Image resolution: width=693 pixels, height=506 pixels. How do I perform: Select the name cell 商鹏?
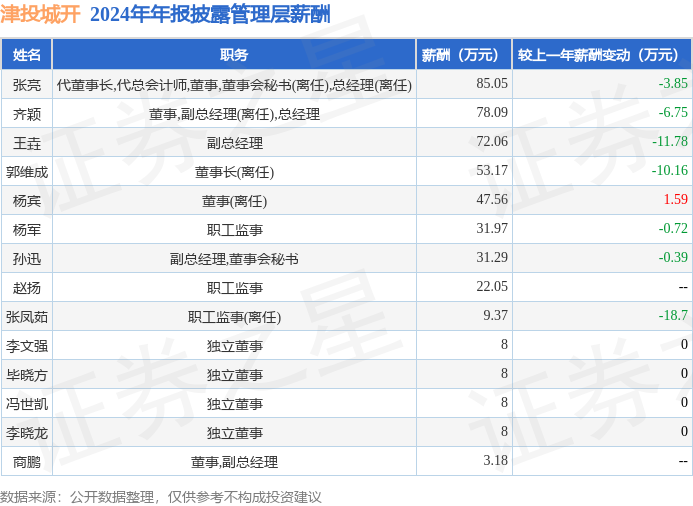point(27,462)
